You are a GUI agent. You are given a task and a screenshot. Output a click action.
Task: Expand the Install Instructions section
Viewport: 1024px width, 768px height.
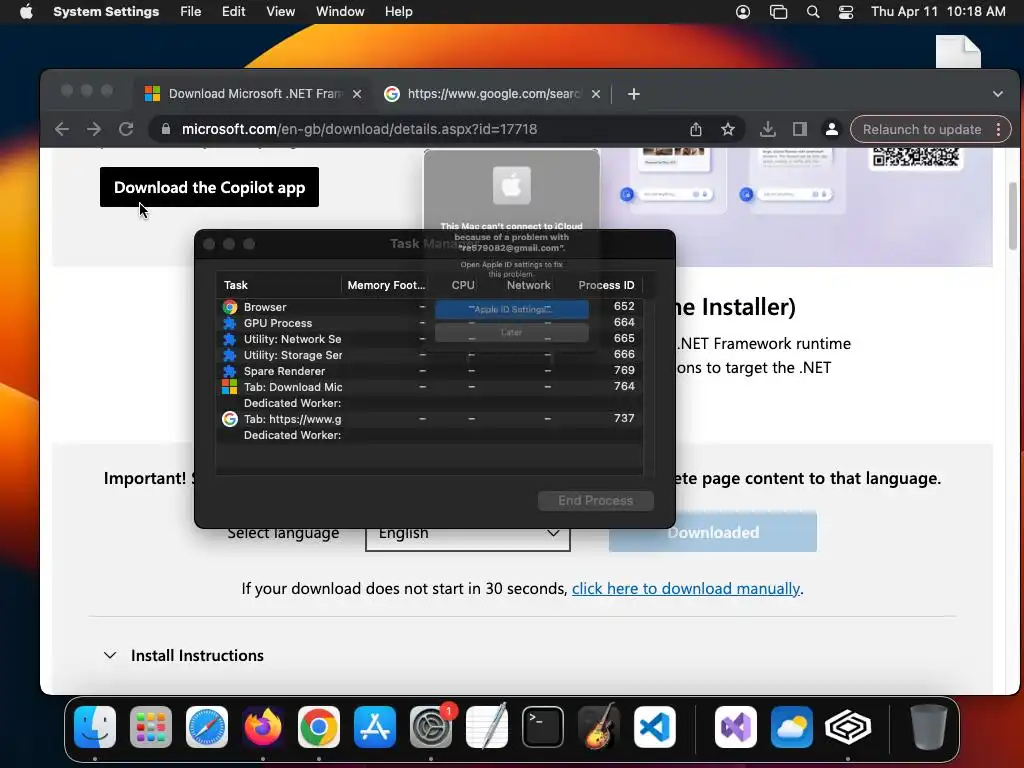click(184, 656)
